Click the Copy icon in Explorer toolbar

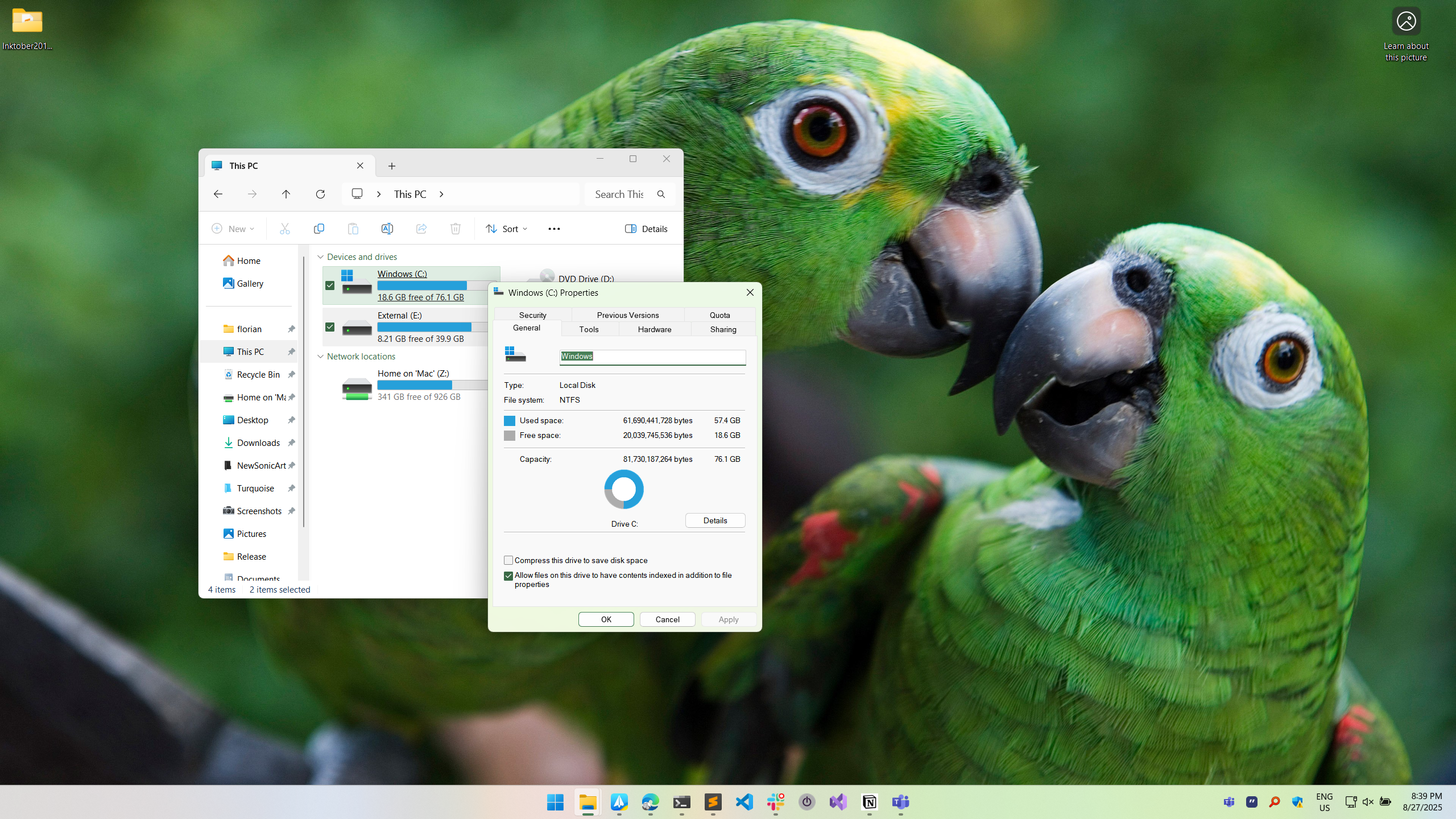[319, 229]
